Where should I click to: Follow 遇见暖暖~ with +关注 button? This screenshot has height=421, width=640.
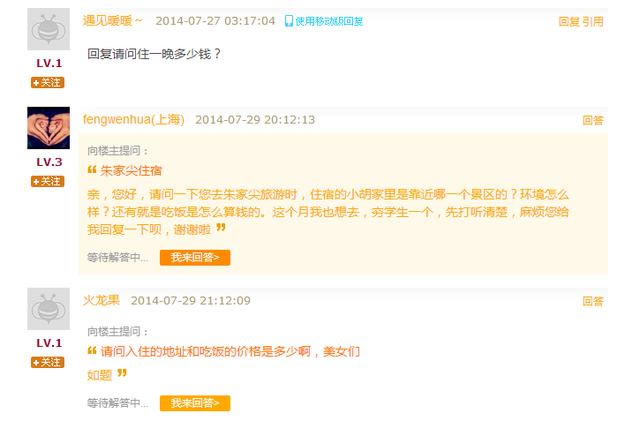(48, 82)
